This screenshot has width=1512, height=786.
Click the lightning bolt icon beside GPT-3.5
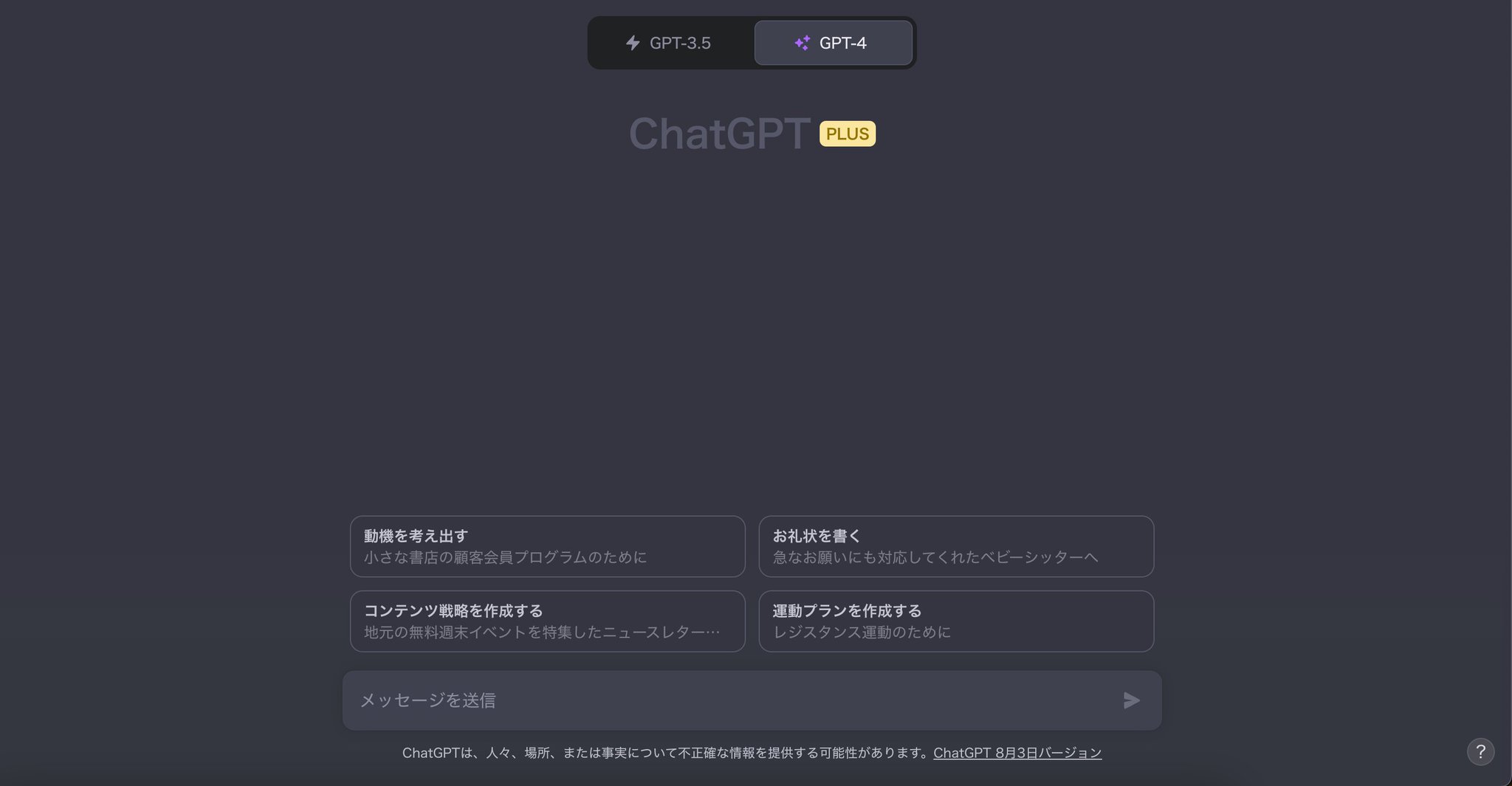pos(633,43)
